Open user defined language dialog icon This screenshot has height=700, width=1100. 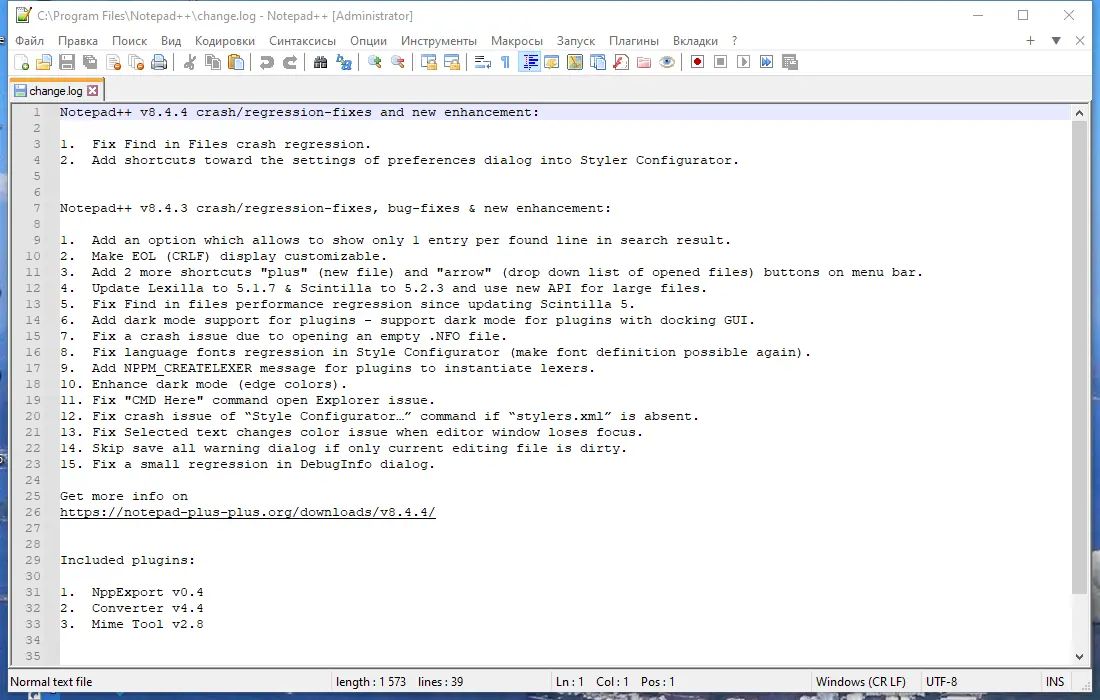(552, 62)
